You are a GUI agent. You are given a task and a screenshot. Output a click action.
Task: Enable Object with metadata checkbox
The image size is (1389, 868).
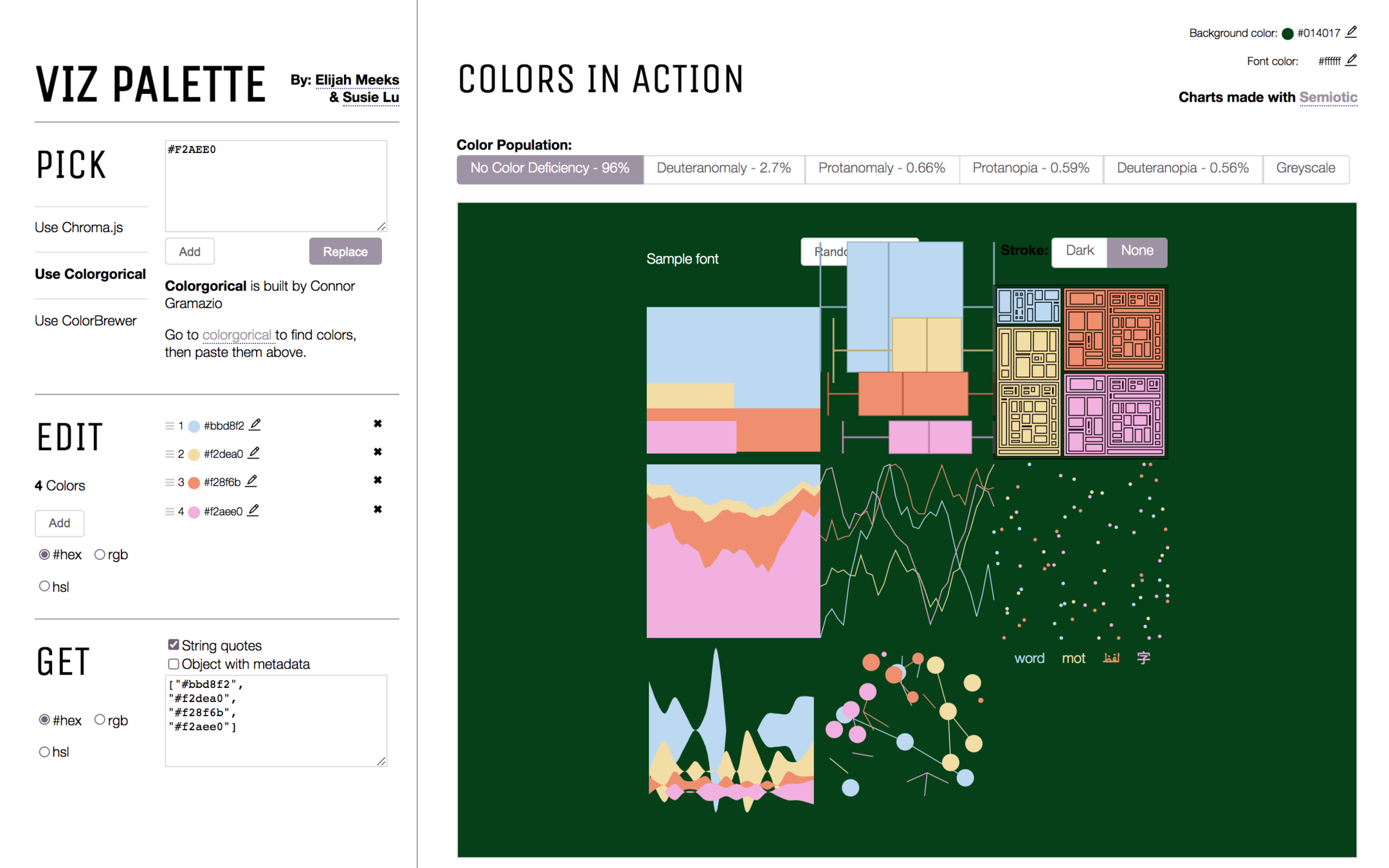[174, 664]
